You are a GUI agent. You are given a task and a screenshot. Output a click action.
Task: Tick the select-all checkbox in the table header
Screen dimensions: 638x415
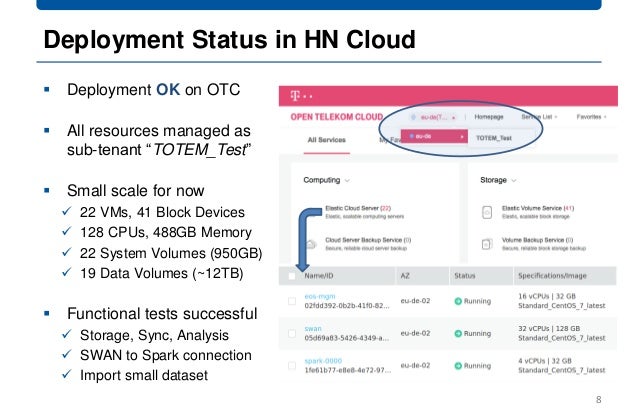point(292,276)
